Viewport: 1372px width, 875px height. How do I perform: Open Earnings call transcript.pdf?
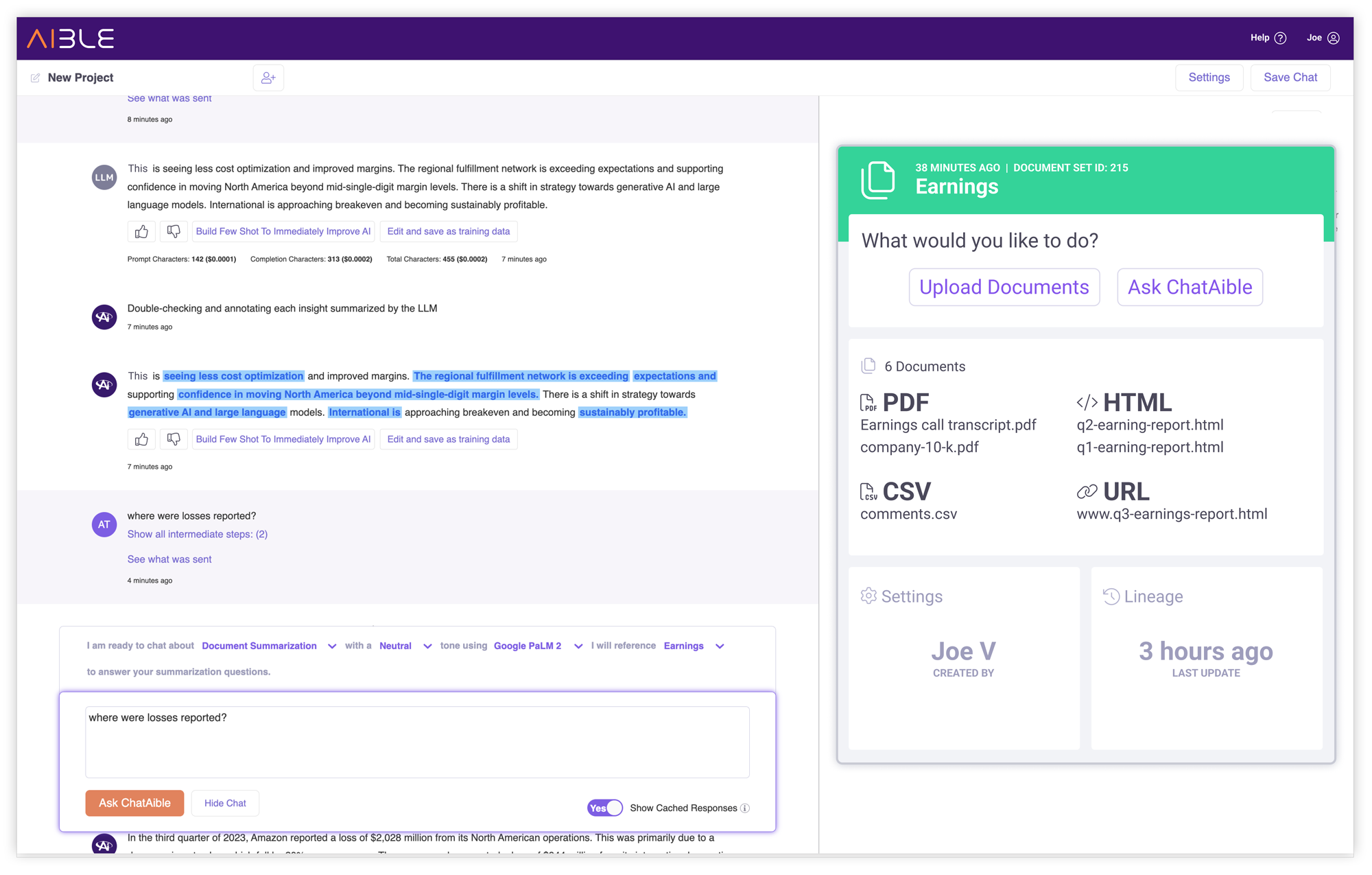(x=948, y=425)
